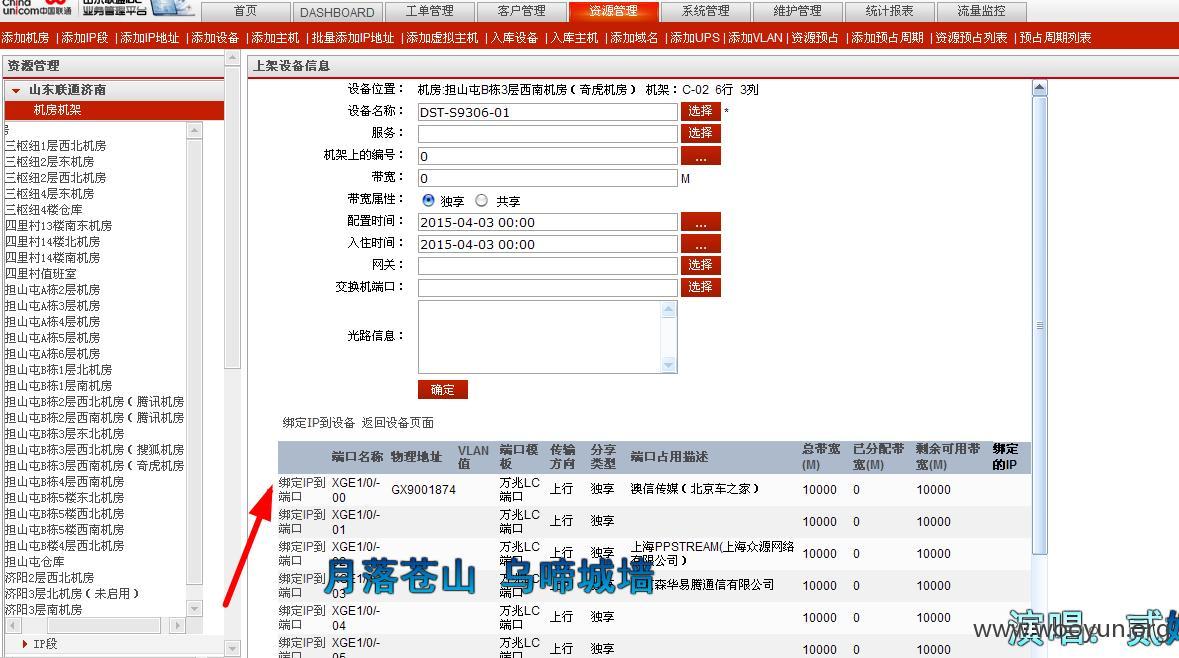Click the main panel scroll-up arrow
1179x658 pixels.
pyautogui.click(x=1039, y=88)
